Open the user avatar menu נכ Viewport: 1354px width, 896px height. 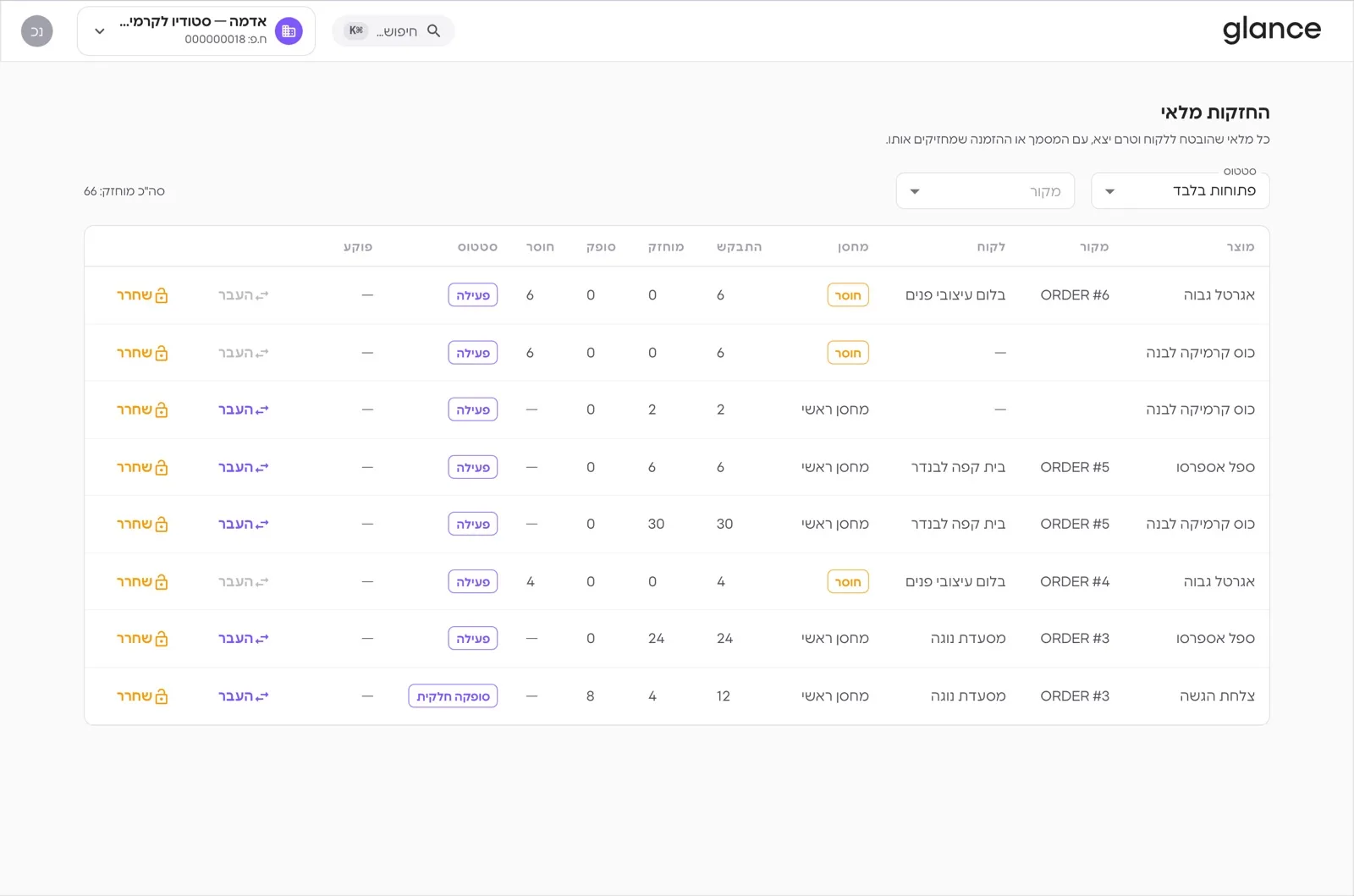tap(37, 31)
